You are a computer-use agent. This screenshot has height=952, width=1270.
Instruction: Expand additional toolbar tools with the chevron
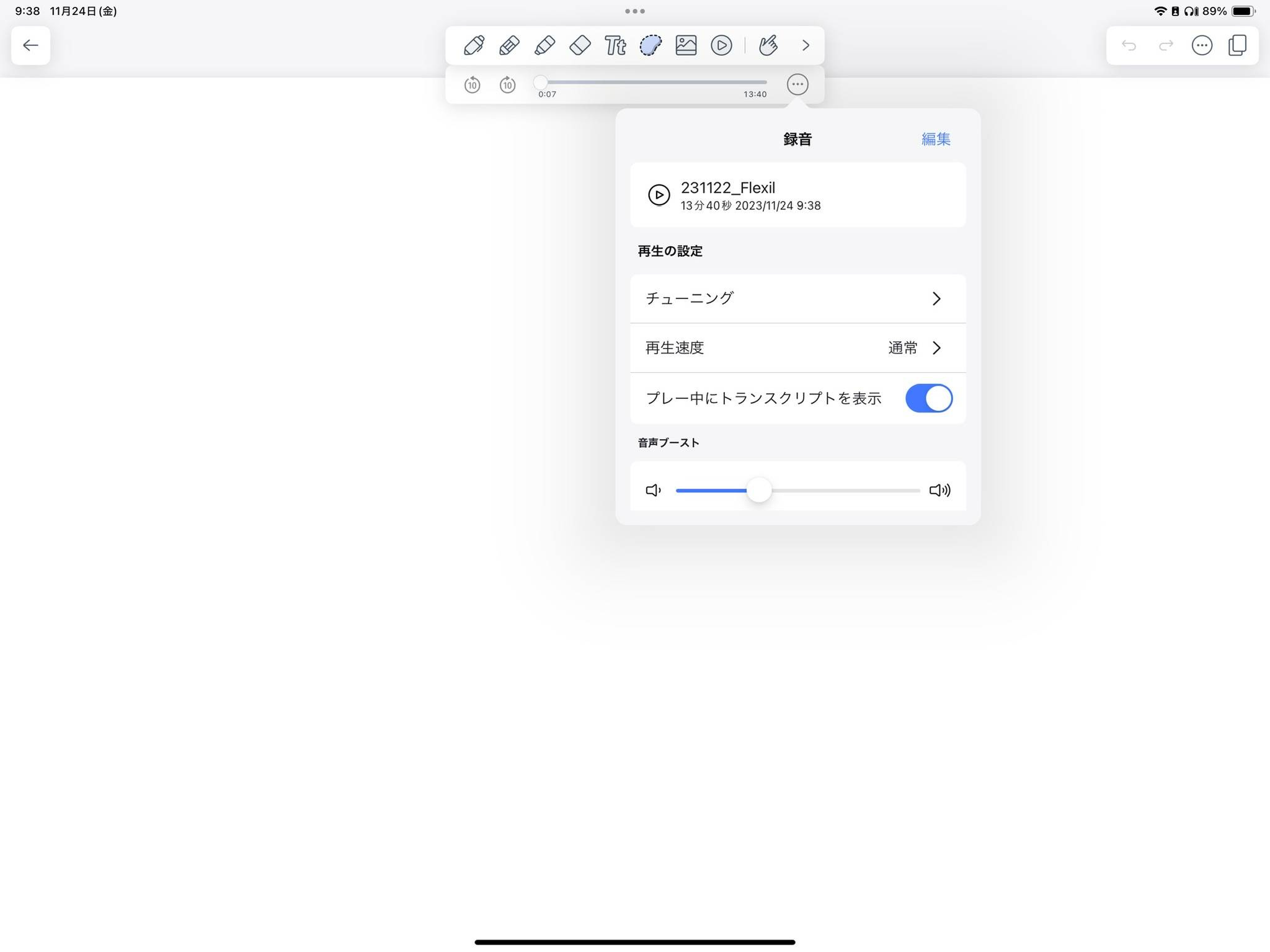point(806,45)
